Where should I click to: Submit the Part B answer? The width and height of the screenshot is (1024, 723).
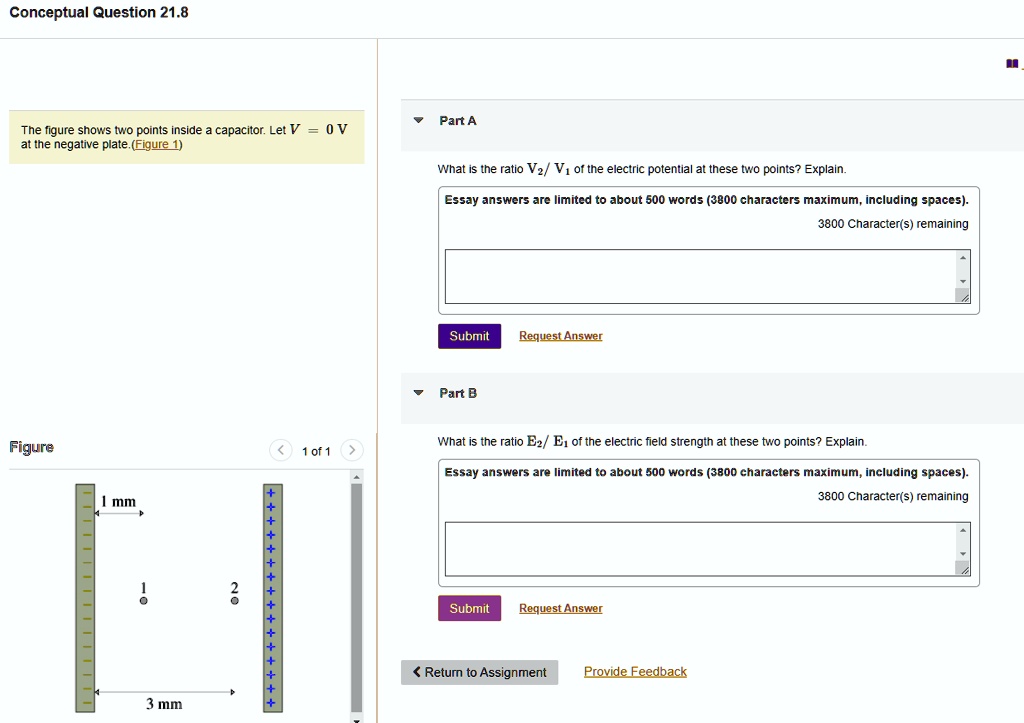[469, 608]
